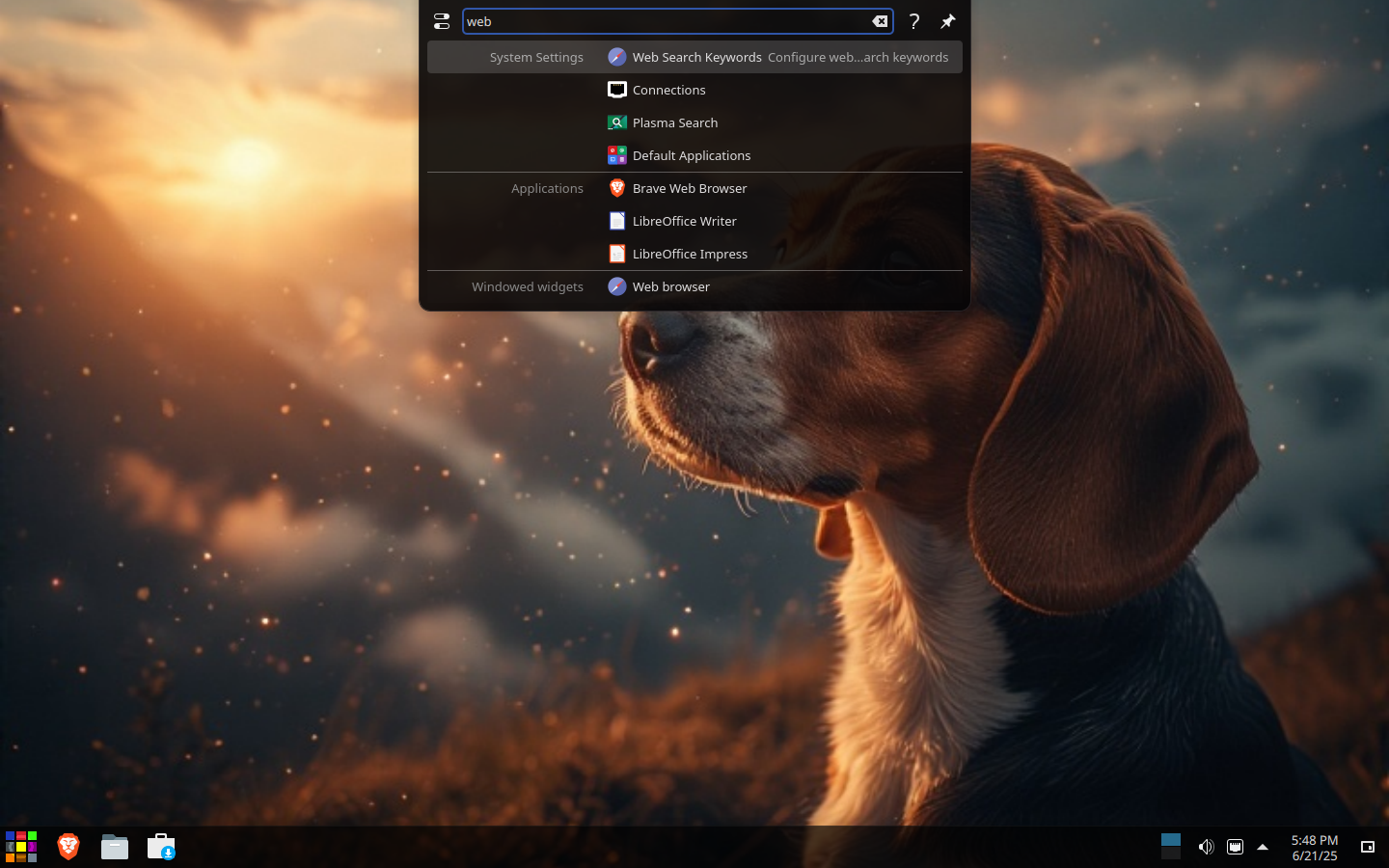Click the Connections monitor icon
Image resolution: width=1389 pixels, height=868 pixels.
coord(617,90)
